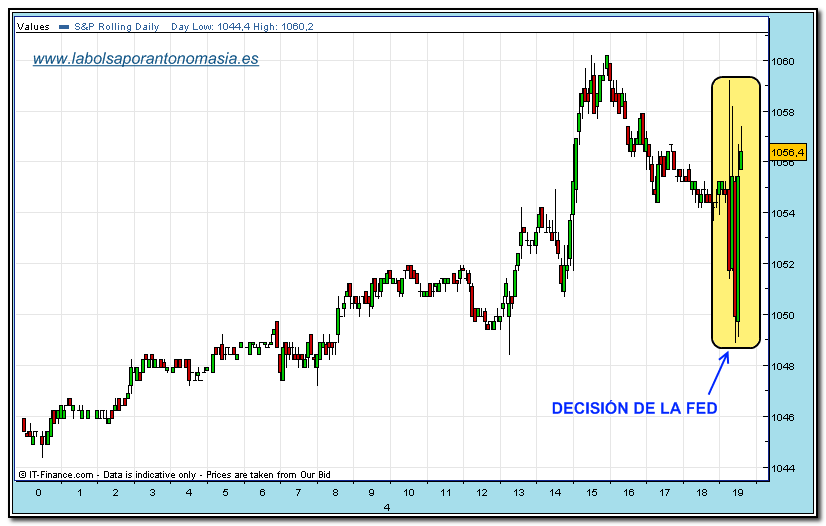826x526 pixels.
Task: Click hour 10 on the time axis
Action: click(x=409, y=493)
